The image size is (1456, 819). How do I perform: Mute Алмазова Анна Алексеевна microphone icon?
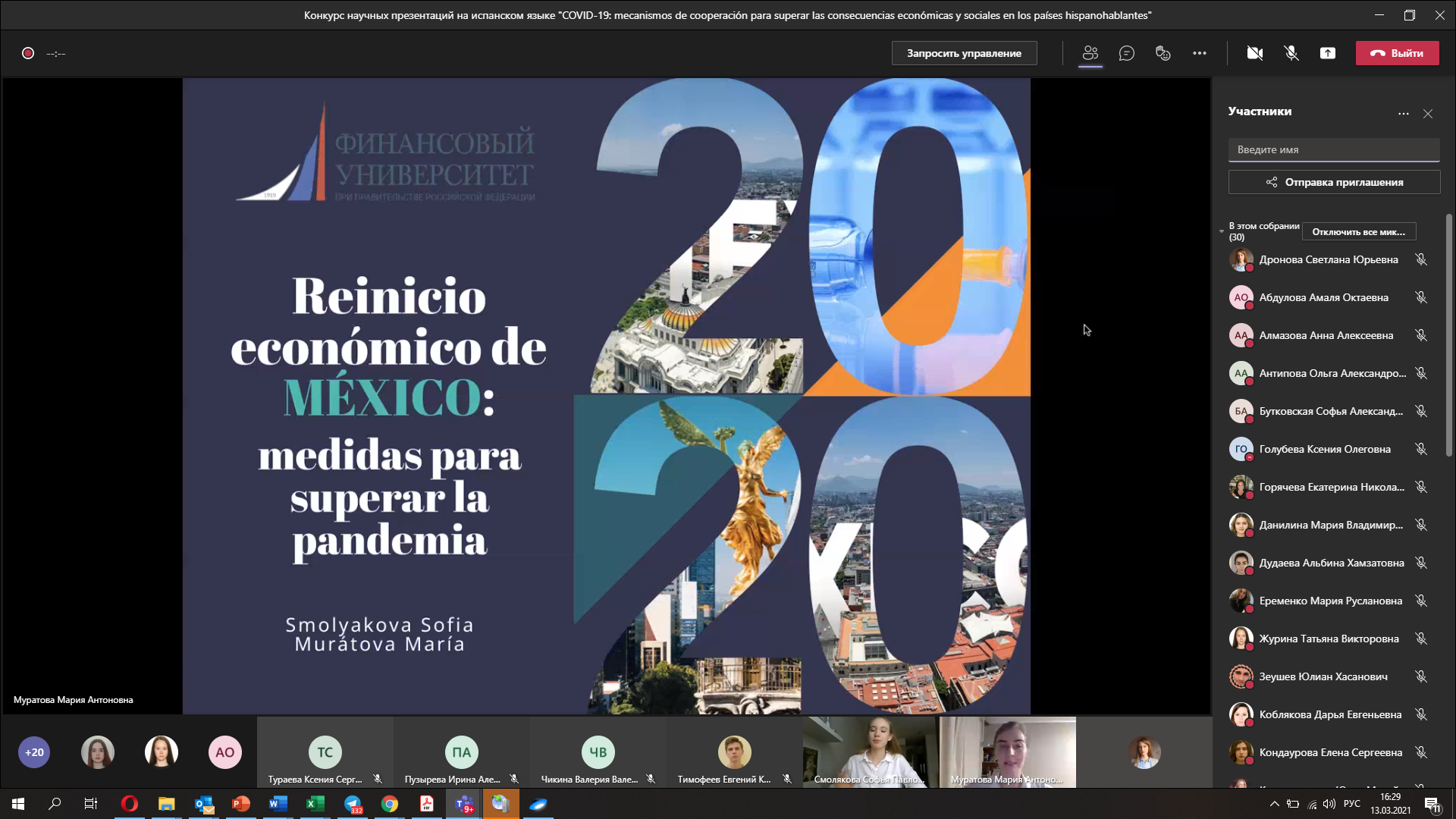(x=1421, y=335)
